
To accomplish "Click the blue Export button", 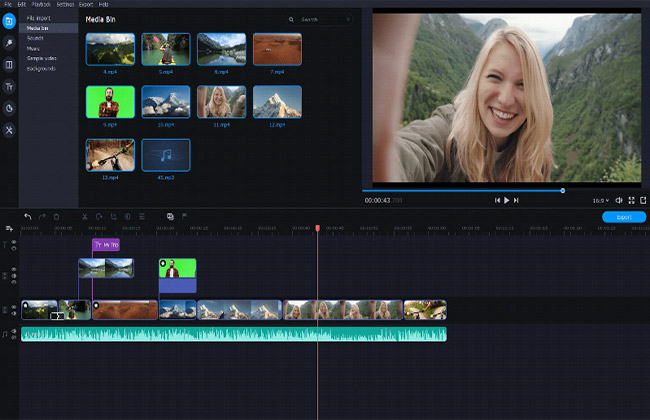I will [623, 216].
